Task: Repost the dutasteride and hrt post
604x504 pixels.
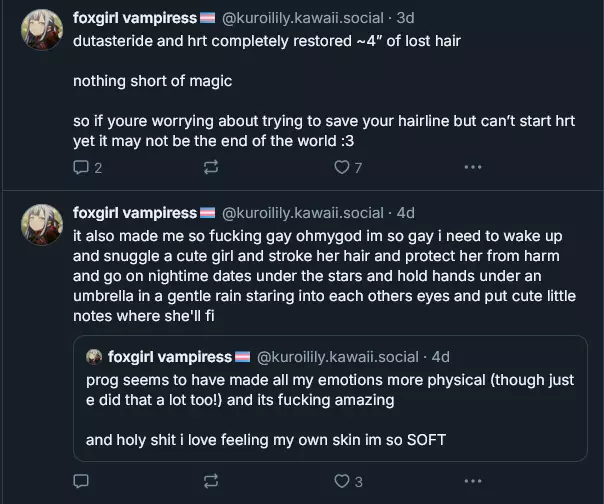Action: [x=211, y=168]
